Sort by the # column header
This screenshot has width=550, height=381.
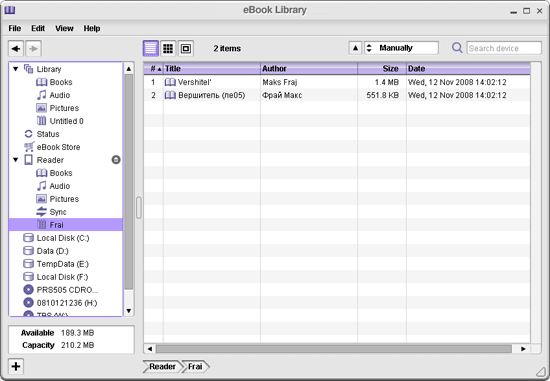[153, 69]
